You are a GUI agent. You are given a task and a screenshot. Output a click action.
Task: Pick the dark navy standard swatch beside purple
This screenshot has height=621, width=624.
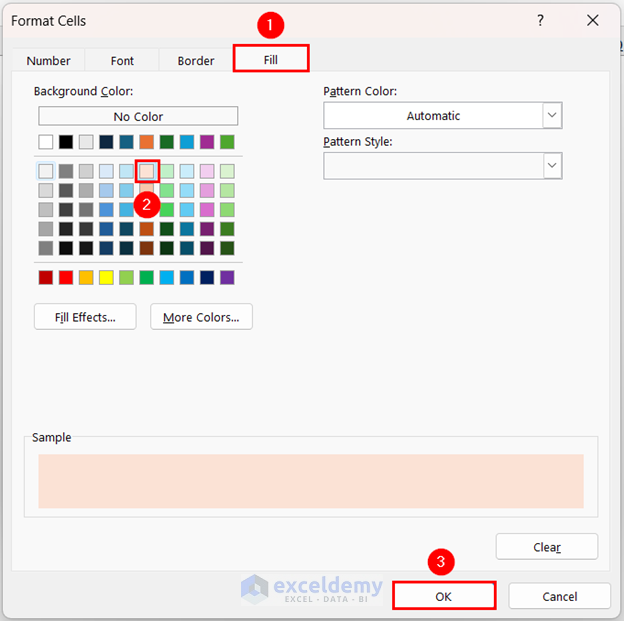coord(207,277)
